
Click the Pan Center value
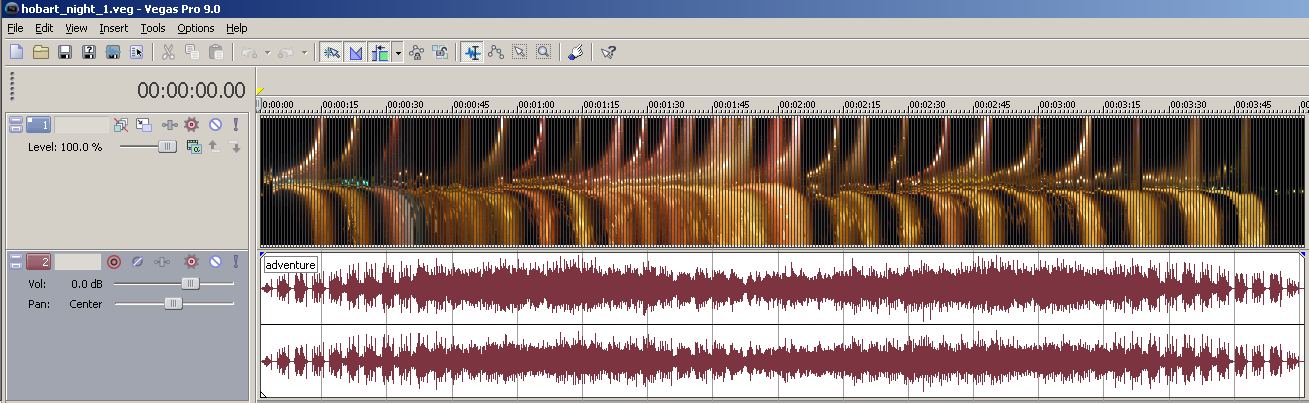(86, 304)
